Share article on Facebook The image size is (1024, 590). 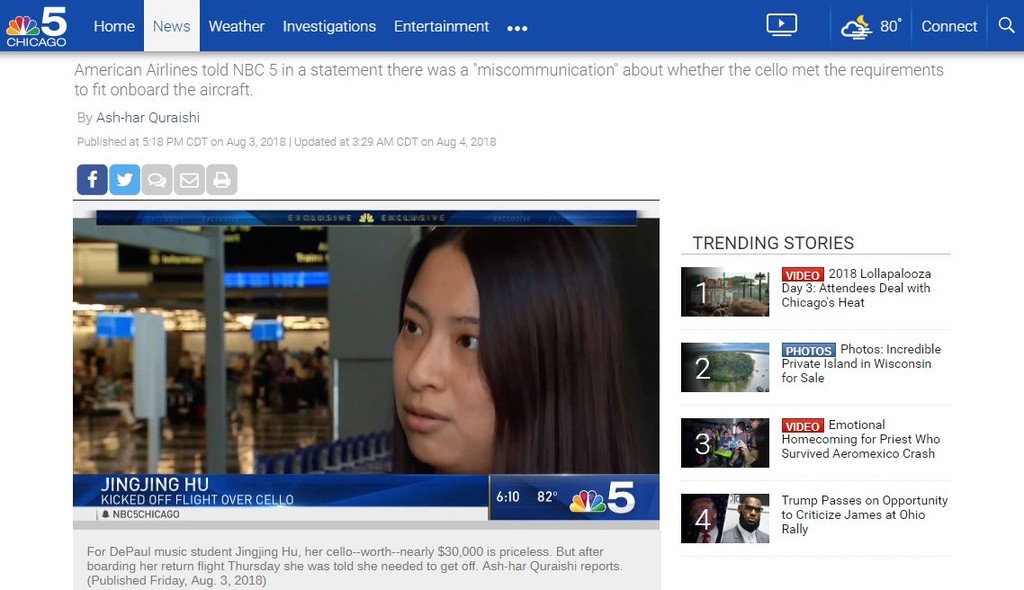(92, 180)
